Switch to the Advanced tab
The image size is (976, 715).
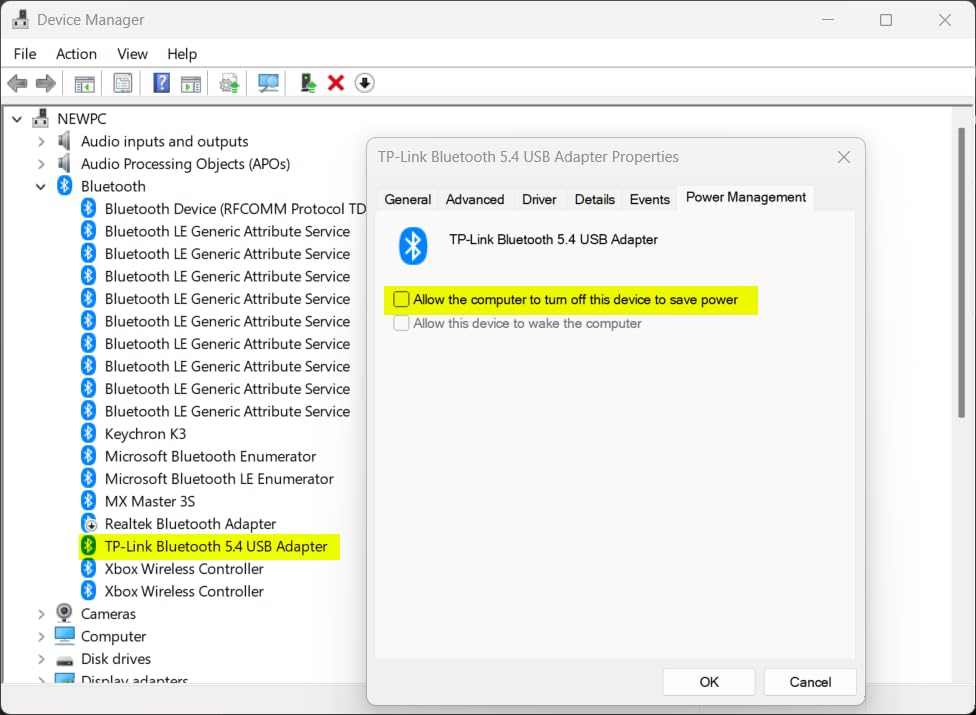tap(475, 199)
